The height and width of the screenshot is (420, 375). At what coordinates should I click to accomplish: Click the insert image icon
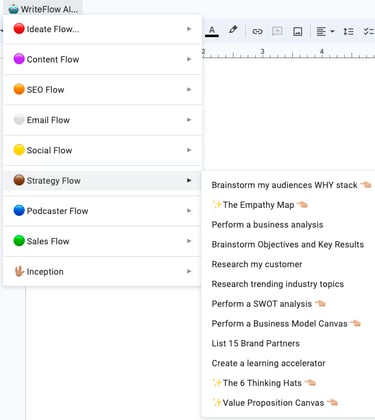[x=297, y=32]
